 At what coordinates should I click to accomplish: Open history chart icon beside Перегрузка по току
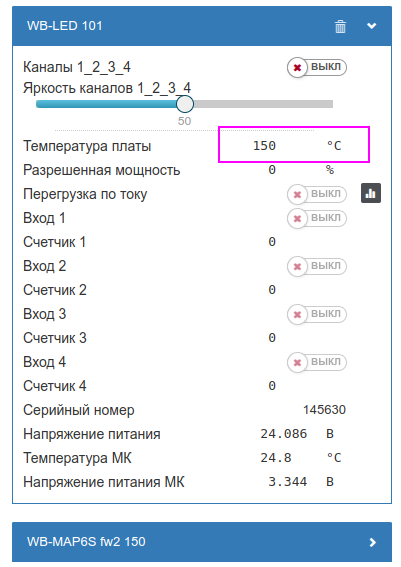pos(371,193)
